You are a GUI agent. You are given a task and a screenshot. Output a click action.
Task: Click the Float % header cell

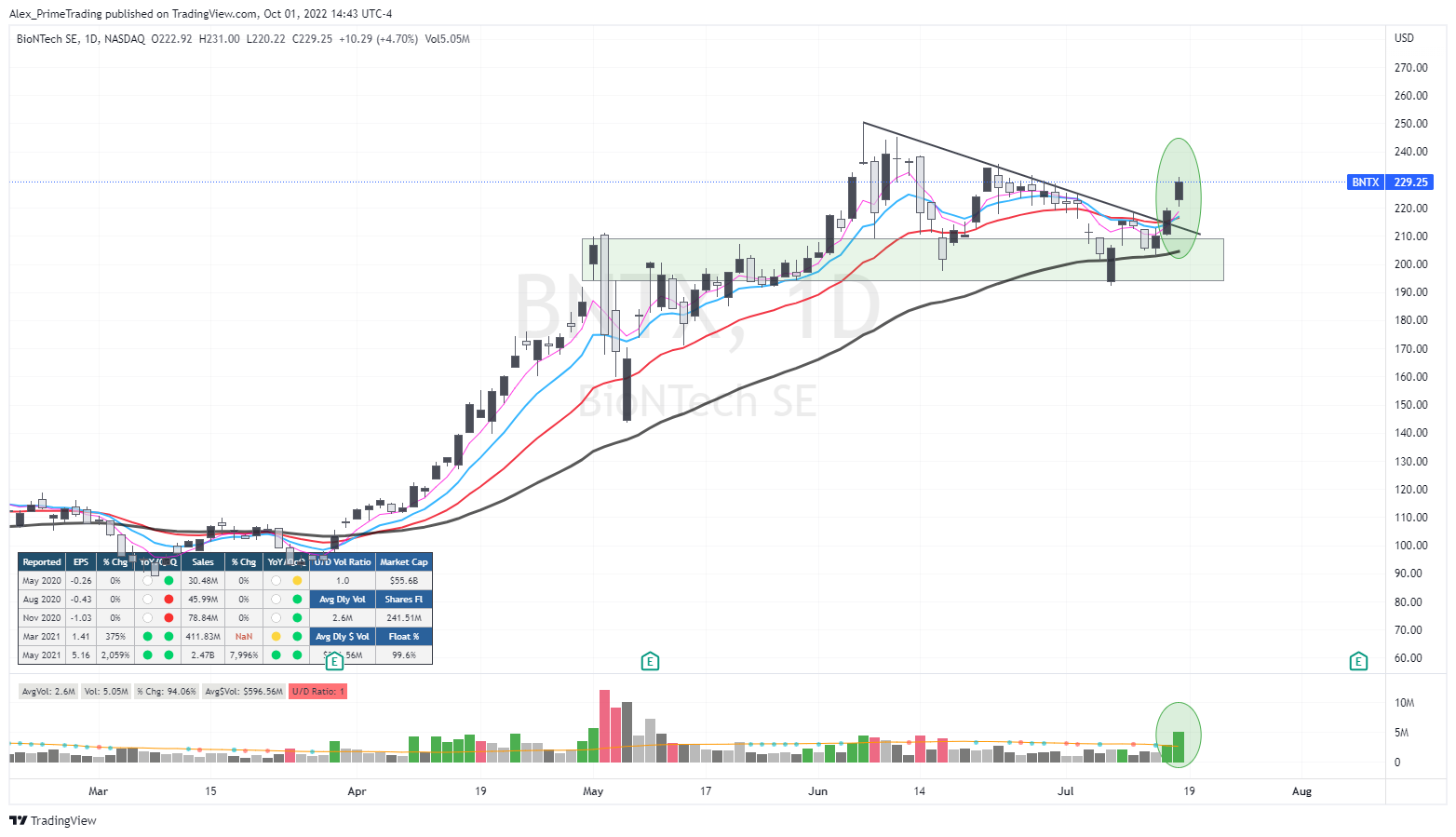coord(404,636)
